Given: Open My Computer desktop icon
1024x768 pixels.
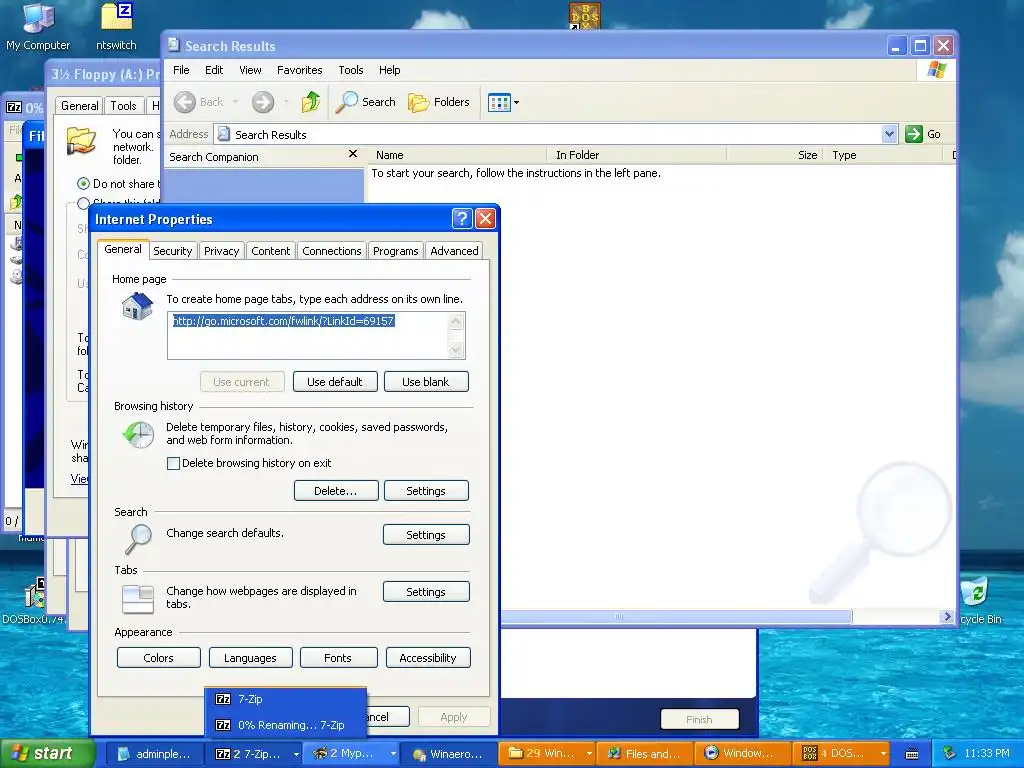Looking at the screenshot, I should coord(37,26).
